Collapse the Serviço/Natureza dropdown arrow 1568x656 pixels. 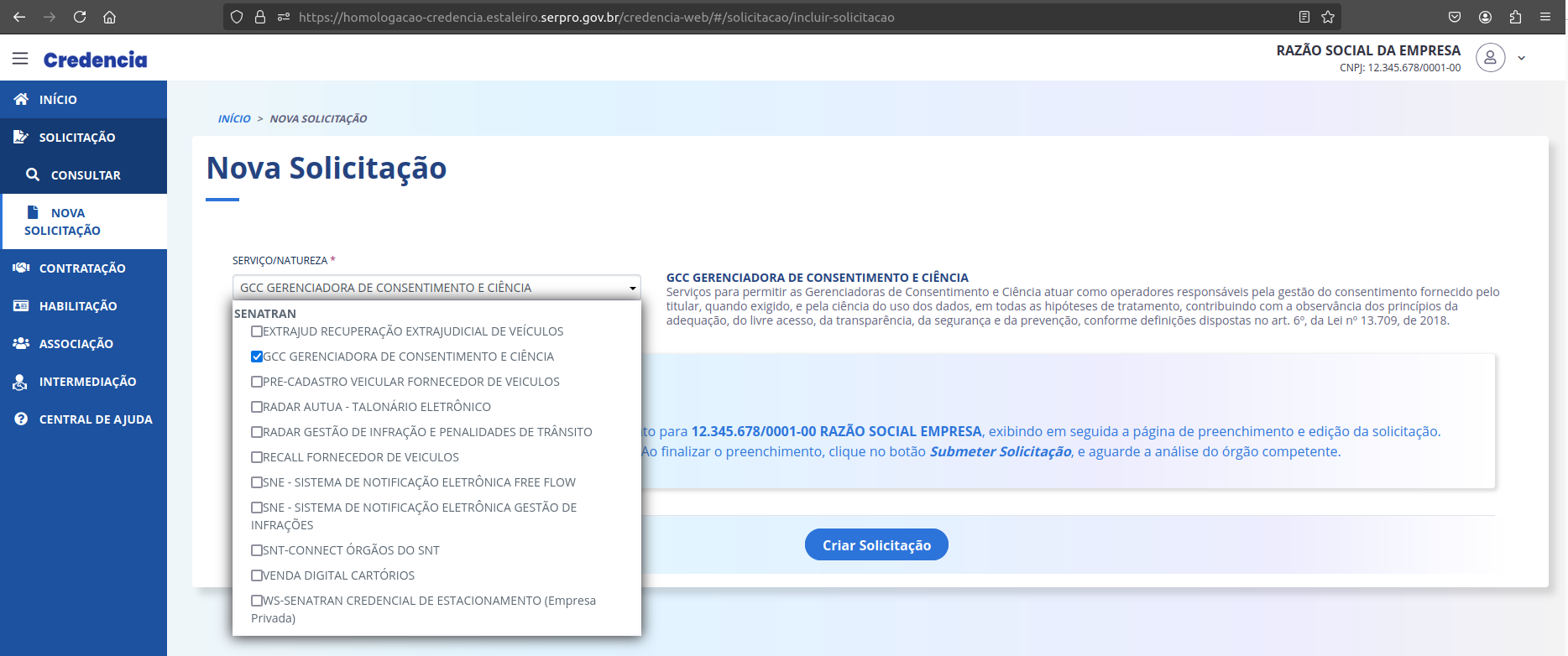pyautogui.click(x=632, y=288)
